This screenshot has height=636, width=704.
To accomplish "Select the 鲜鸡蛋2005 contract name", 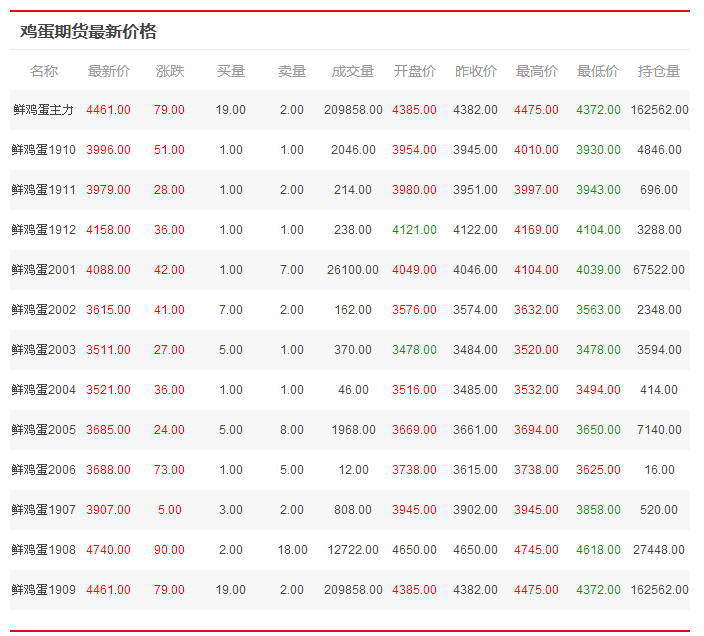I will point(43,430).
